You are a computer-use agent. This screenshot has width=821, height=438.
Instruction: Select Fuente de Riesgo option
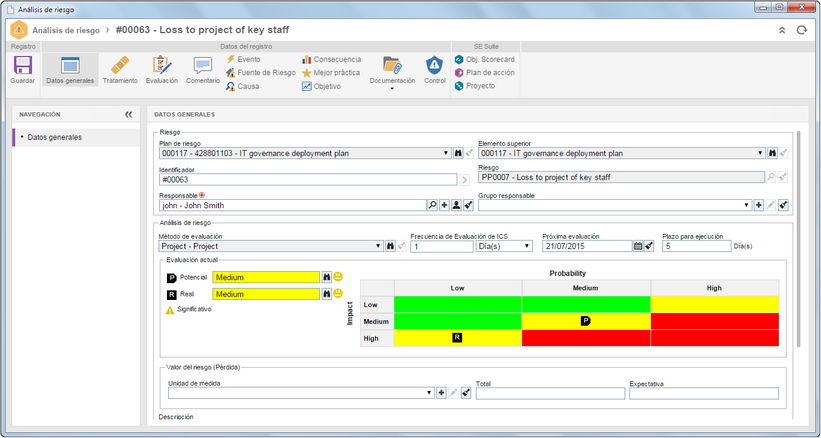click(261, 73)
